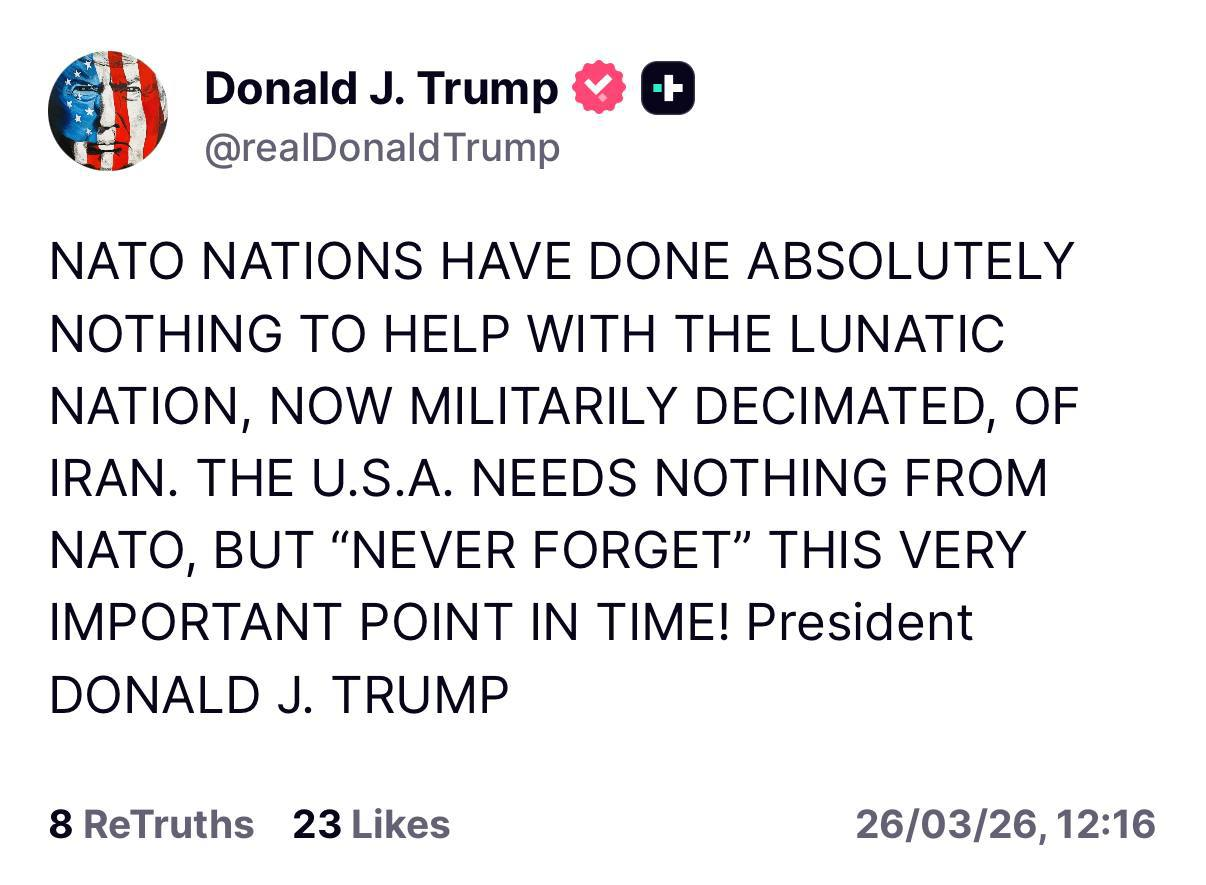Click the flag-painted profile picture
The width and height of the screenshot is (1206, 885).
[109, 108]
